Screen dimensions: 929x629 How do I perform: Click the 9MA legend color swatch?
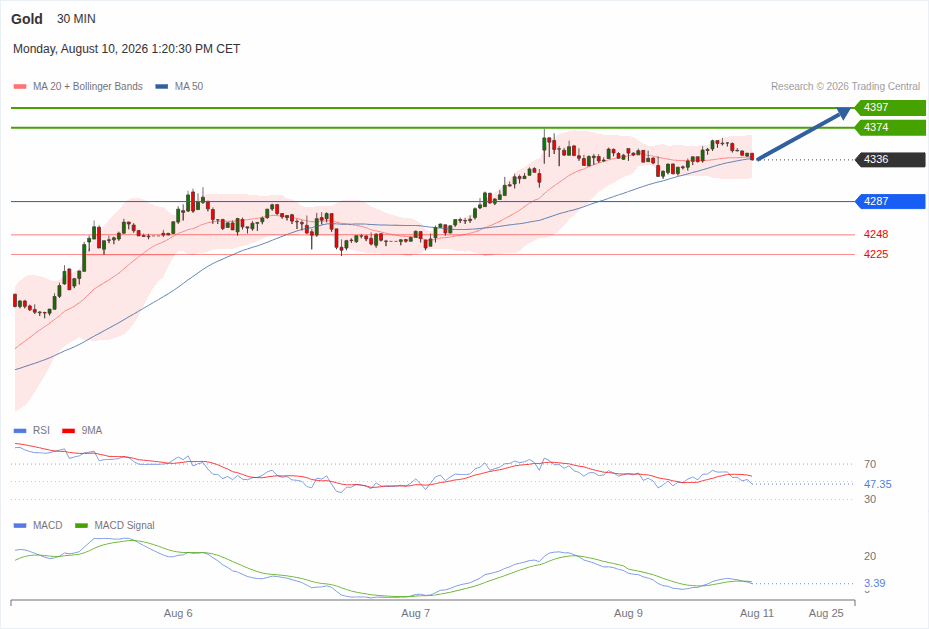69,431
